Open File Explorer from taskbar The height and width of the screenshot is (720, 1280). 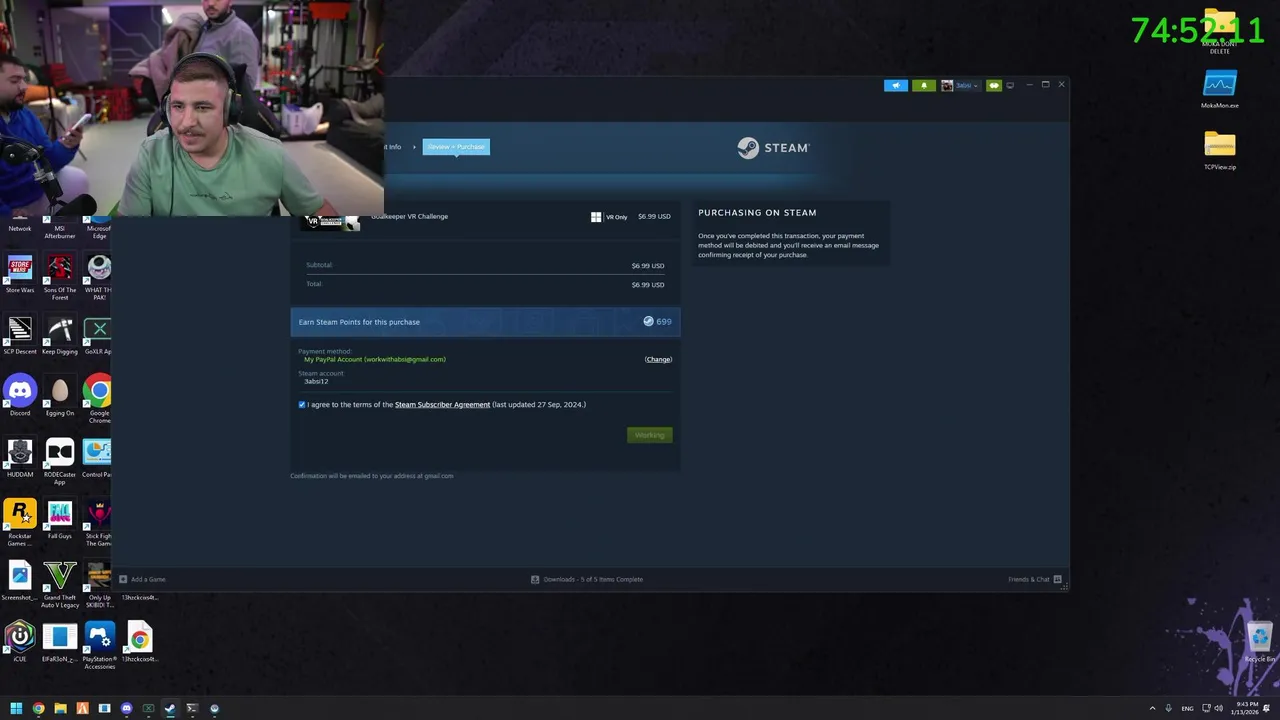pos(60,708)
